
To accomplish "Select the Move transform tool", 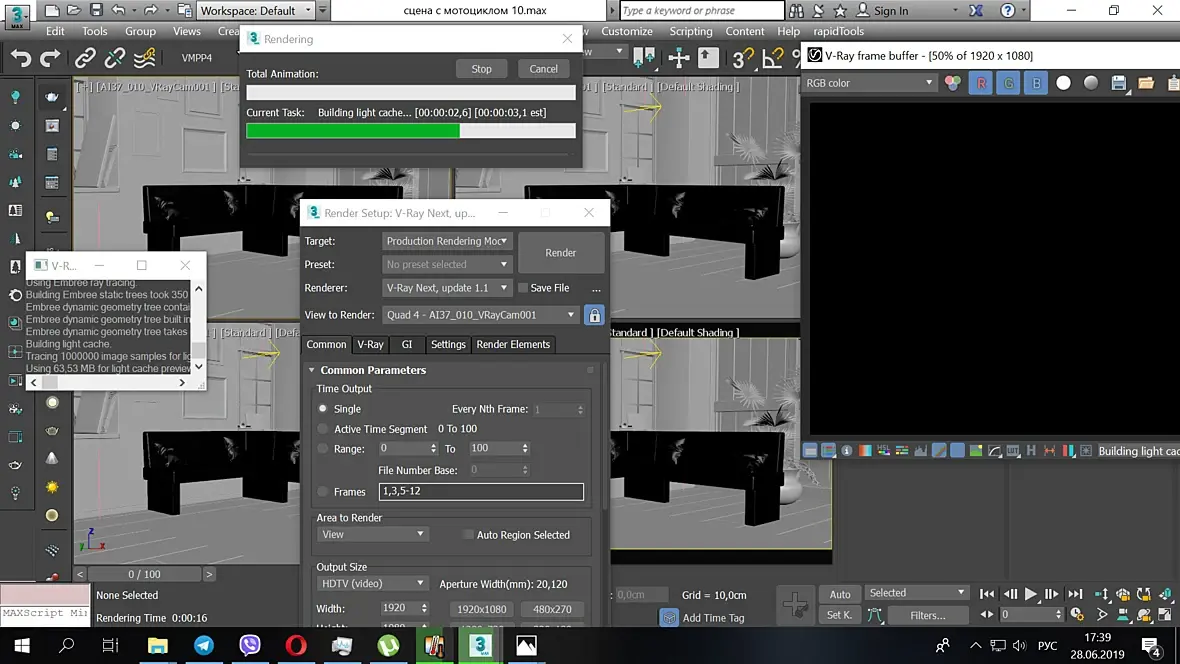I will tap(679, 58).
